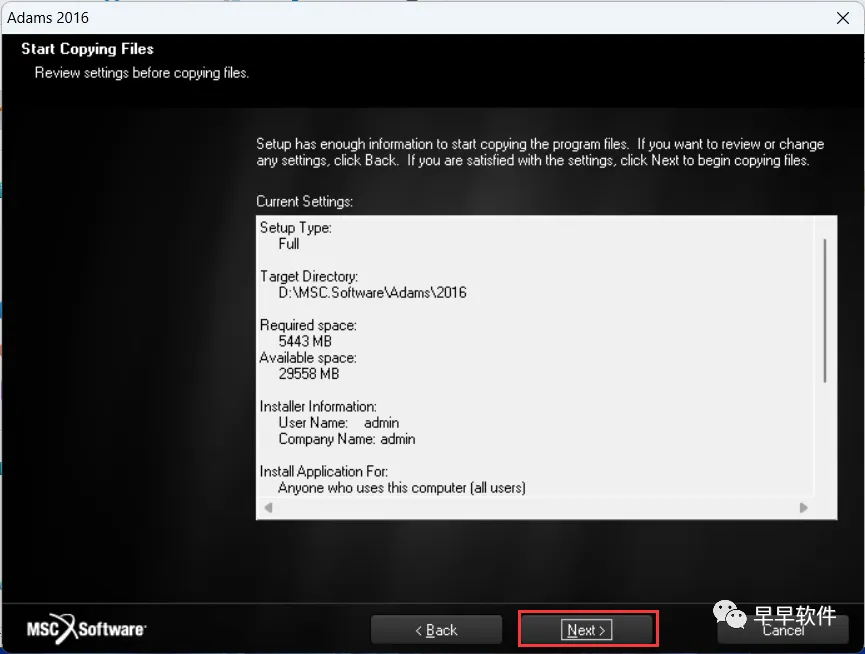Click the 'Install Application For:' label
Screen dimensions: 865x654
pos(324,471)
